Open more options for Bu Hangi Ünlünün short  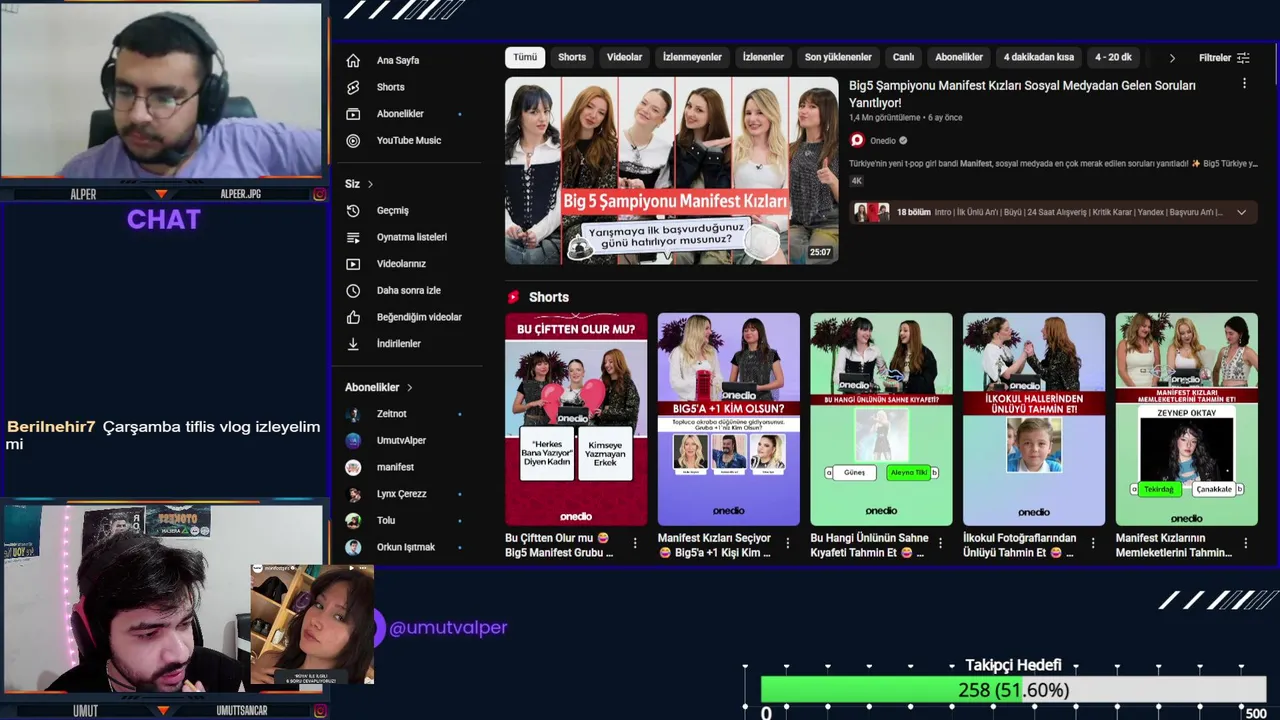[x=940, y=544]
